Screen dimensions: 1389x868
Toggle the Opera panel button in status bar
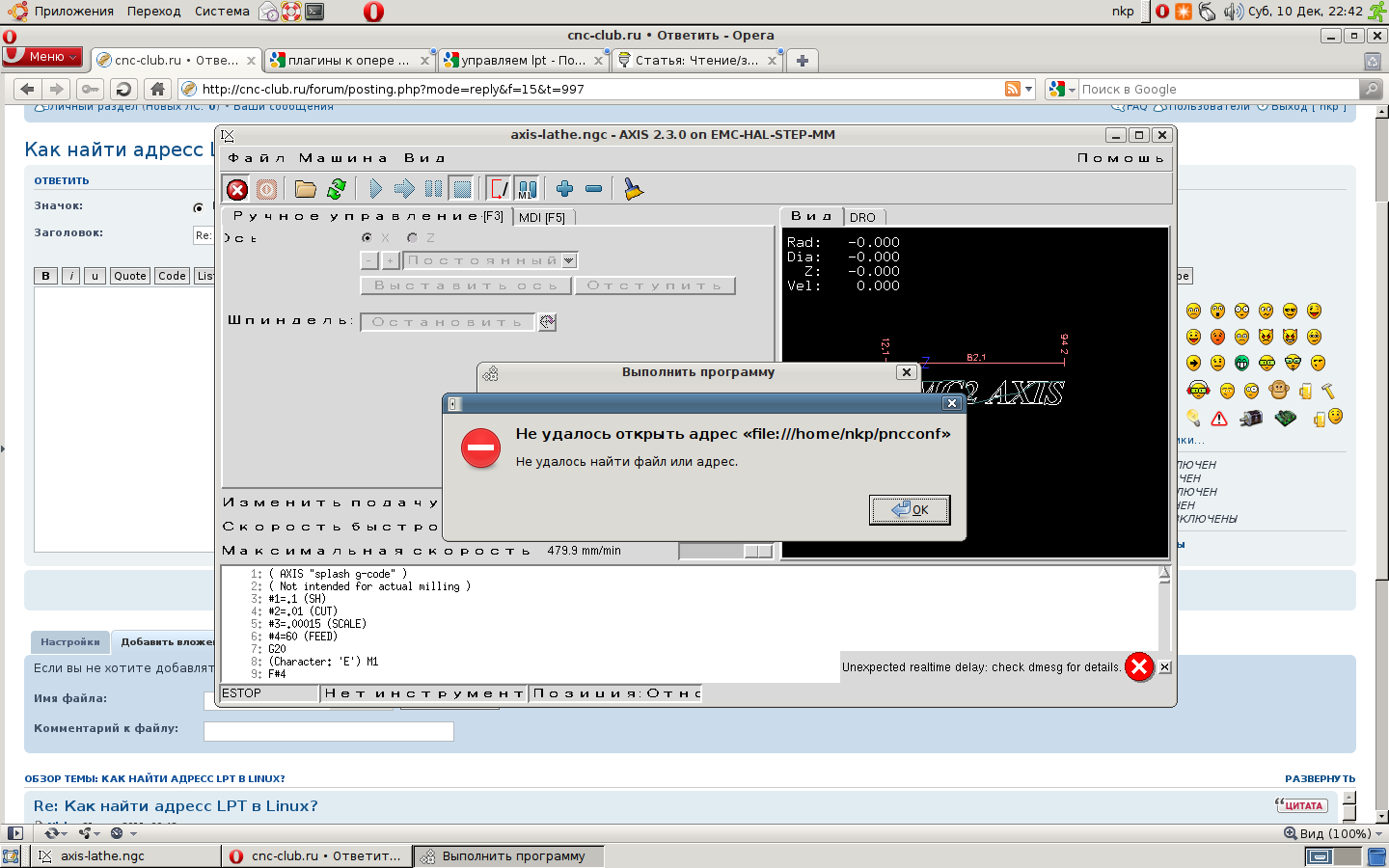pyautogui.click(x=14, y=833)
